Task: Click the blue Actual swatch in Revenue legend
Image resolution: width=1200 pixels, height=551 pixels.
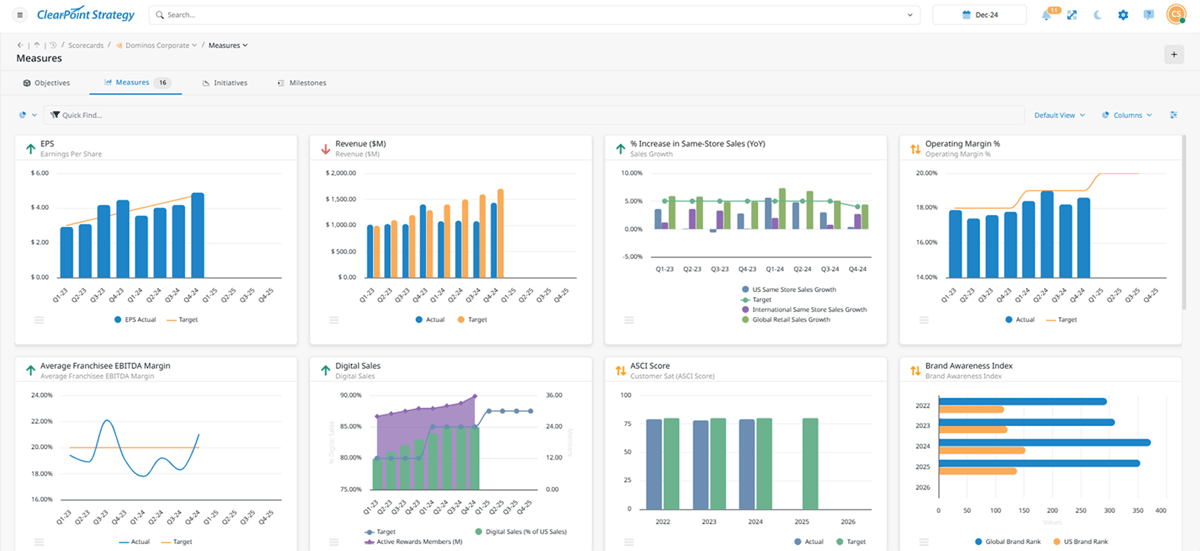Action: pos(420,320)
